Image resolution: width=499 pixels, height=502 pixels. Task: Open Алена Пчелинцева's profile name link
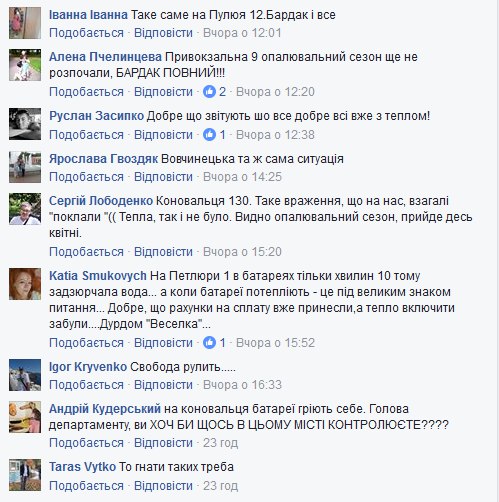pos(105,57)
